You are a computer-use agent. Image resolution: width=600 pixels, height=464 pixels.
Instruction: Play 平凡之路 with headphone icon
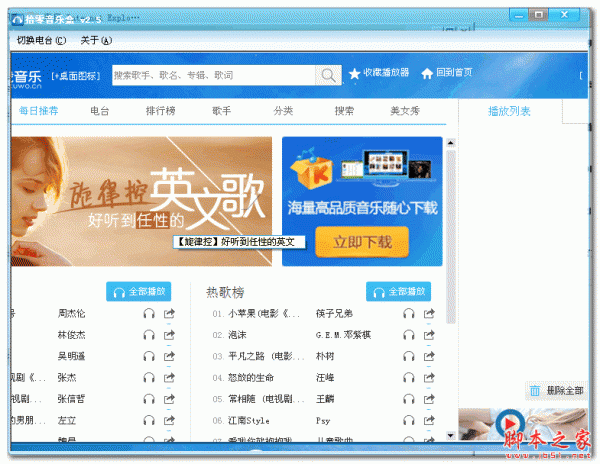pyautogui.click(x=409, y=357)
